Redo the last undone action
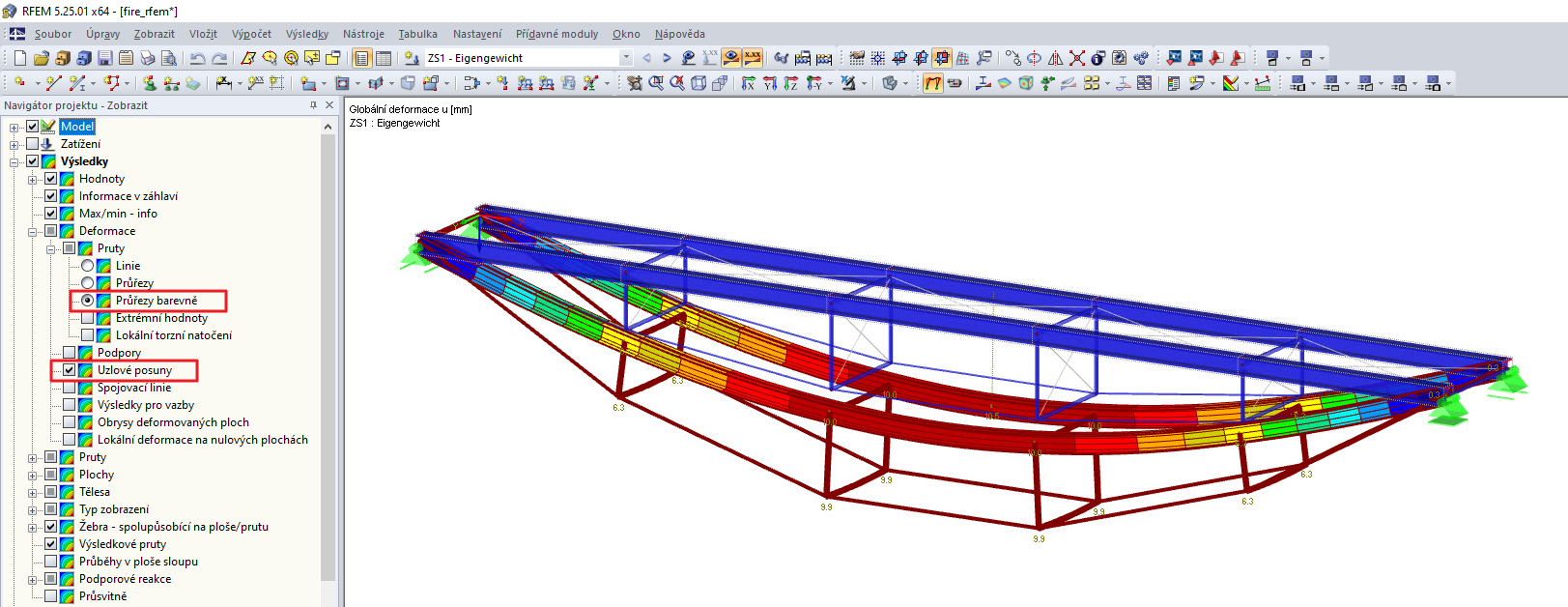Screen dimensions: 1568x607 (220, 58)
